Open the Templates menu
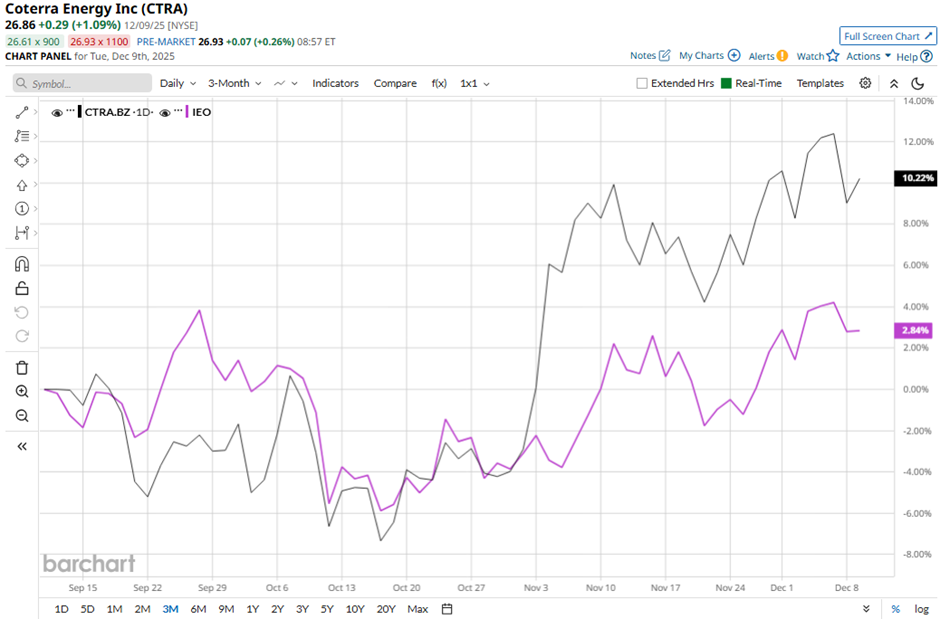The image size is (940, 619). (820, 83)
